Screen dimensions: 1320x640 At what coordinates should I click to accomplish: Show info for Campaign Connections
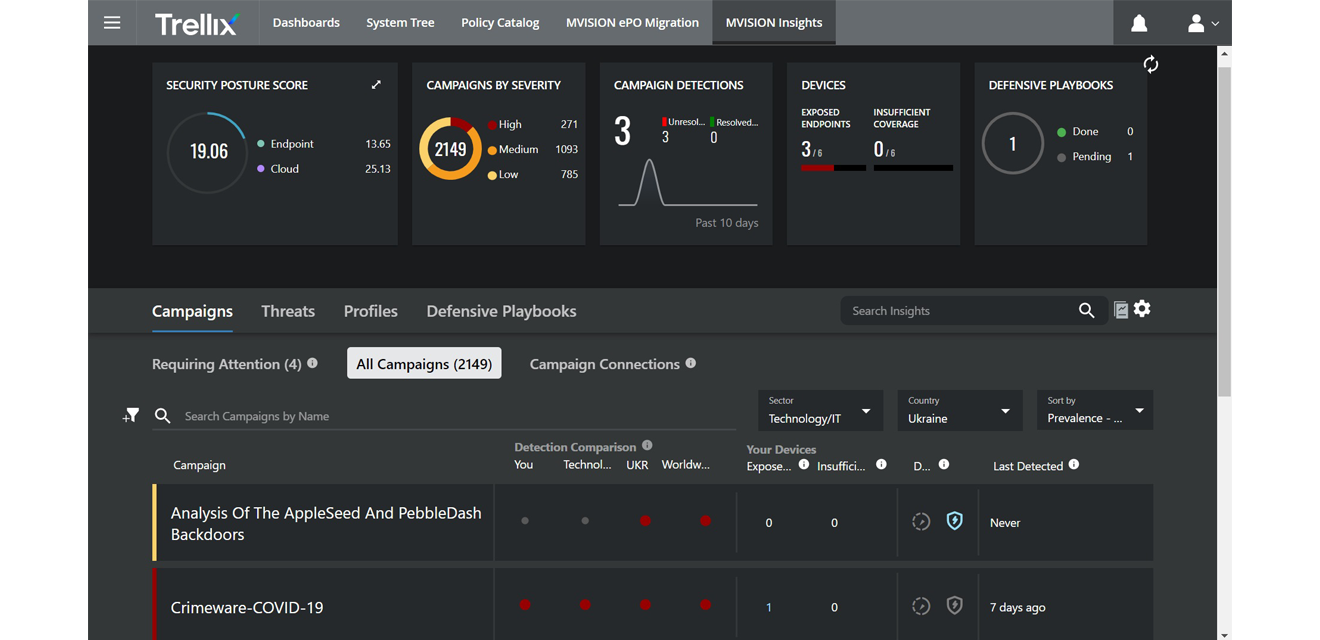click(x=691, y=363)
